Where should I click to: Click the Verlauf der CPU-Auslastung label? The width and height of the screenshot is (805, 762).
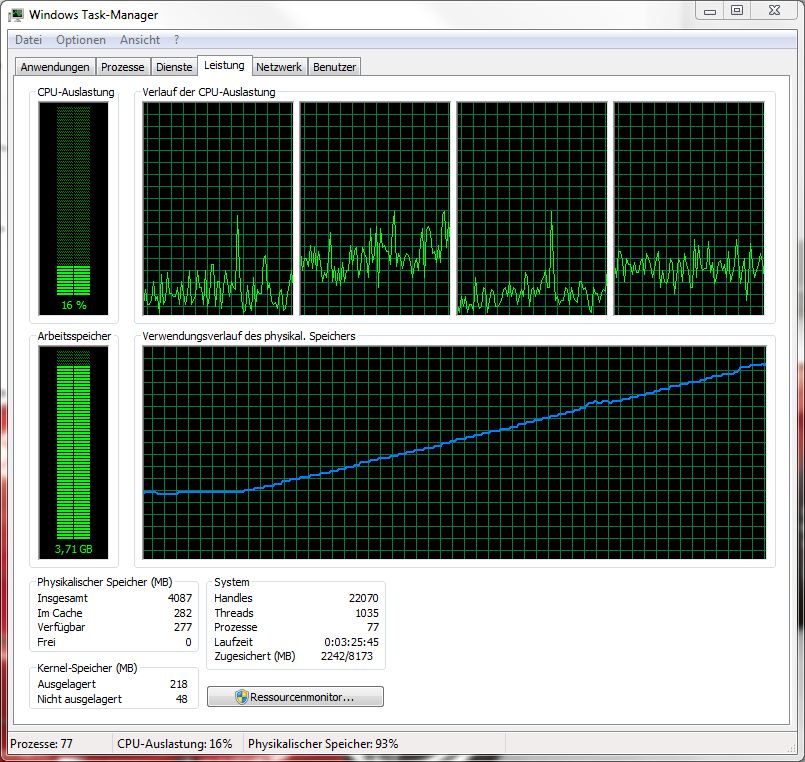coord(209,92)
